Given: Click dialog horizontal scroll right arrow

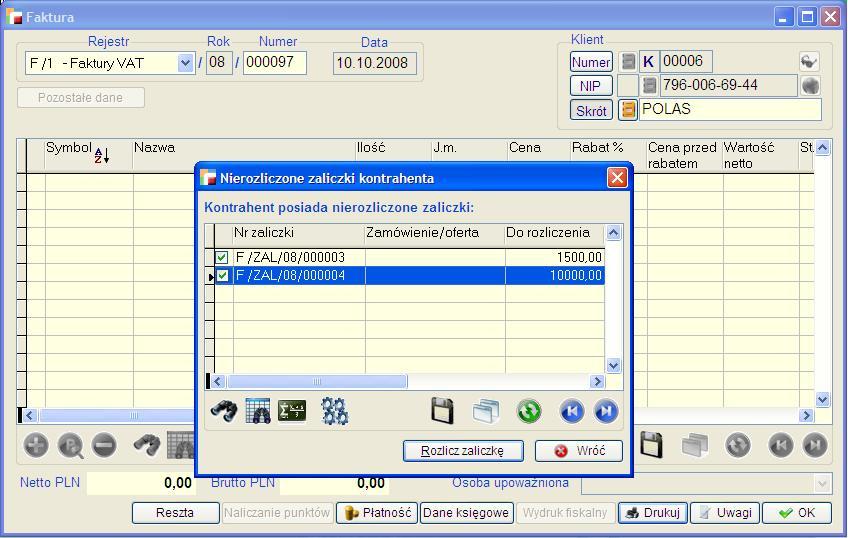Looking at the screenshot, I should (597, 382).
